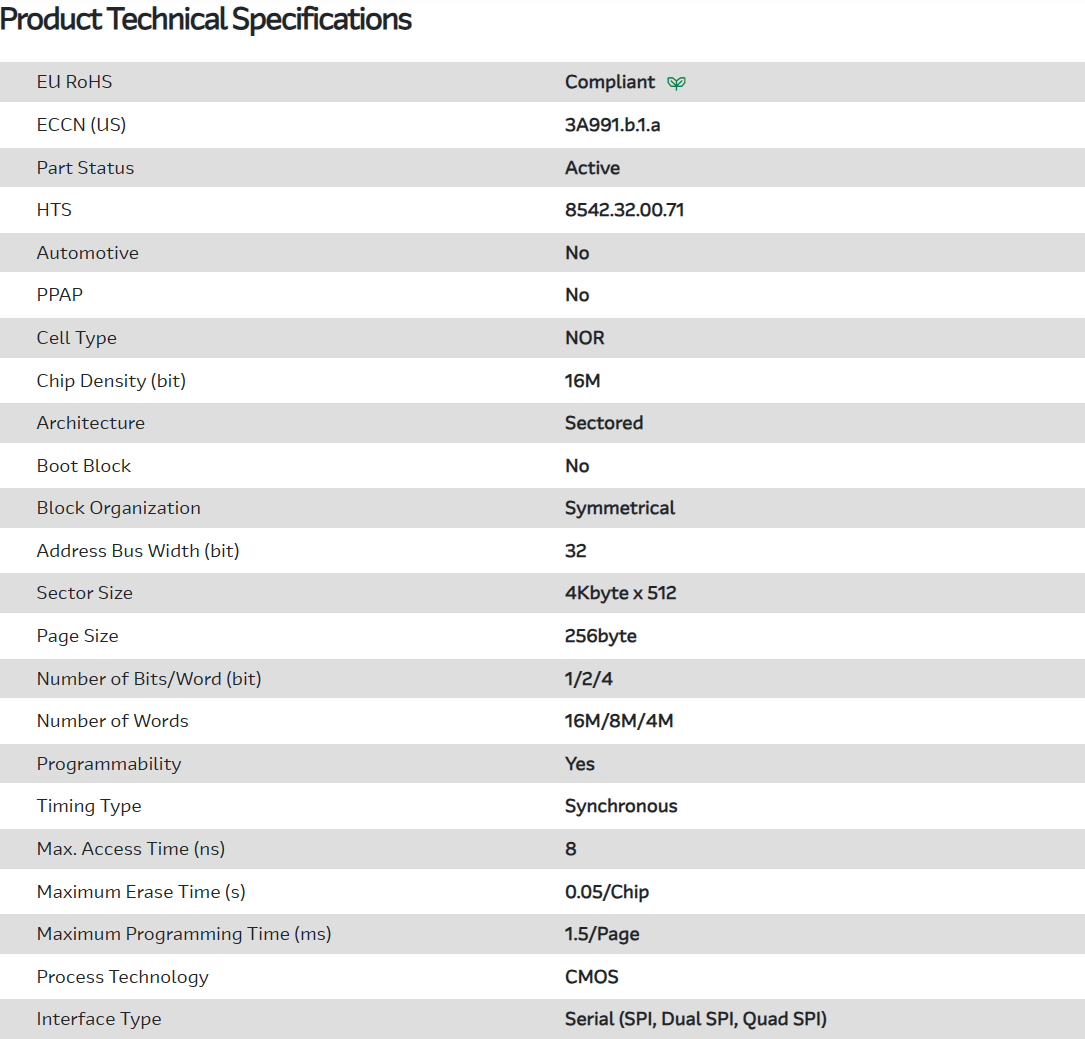The width and height of the screenshot is (1085, 1039).
Task: Click the Page Size value 256byte
Action: (600, 636)
